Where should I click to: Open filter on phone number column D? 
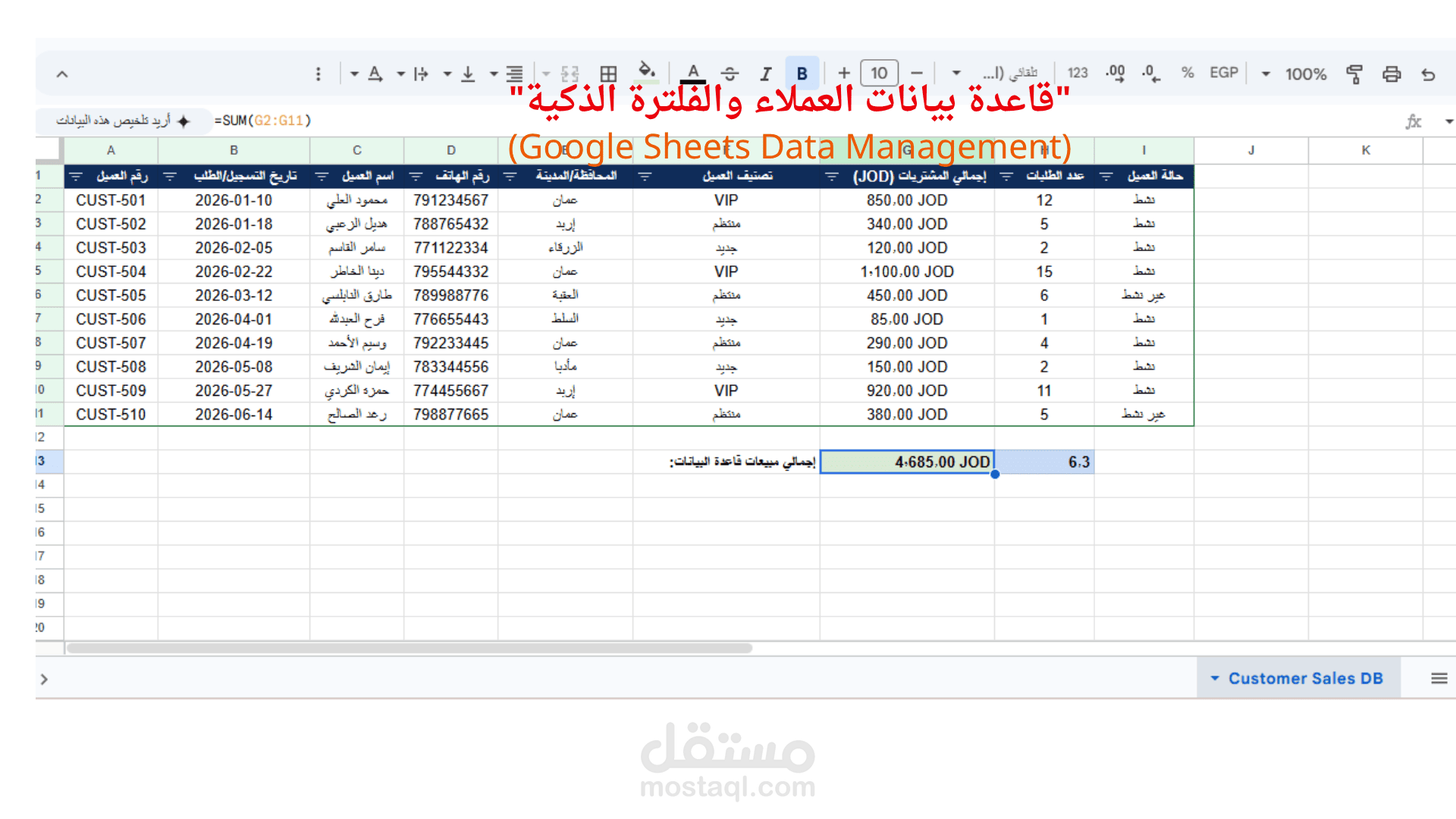[416, 176]
